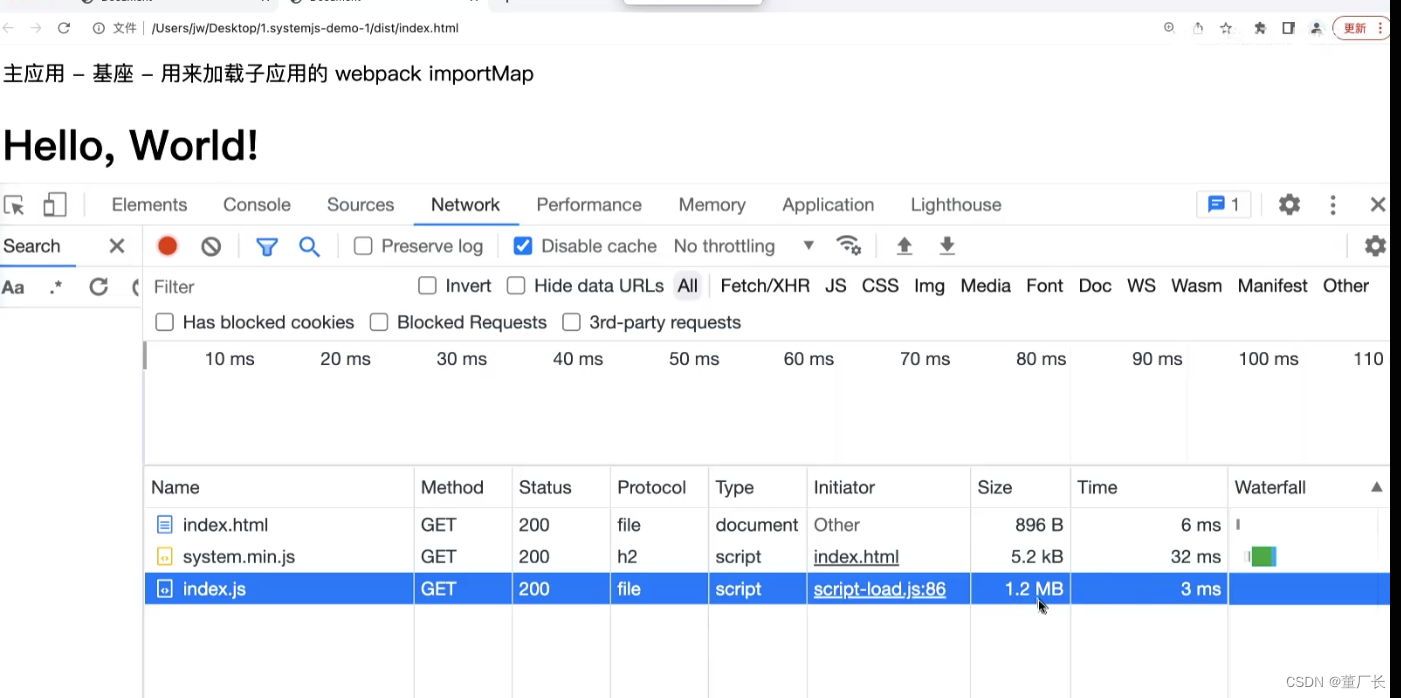Open DevTools settings gear icon

[x=1289, y=205]
